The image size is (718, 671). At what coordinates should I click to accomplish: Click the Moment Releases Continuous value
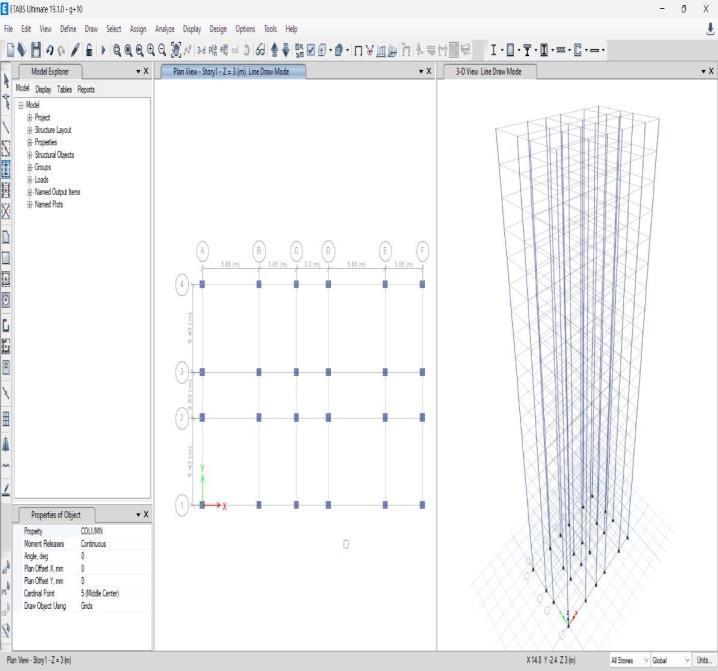(x=114, y=544)
